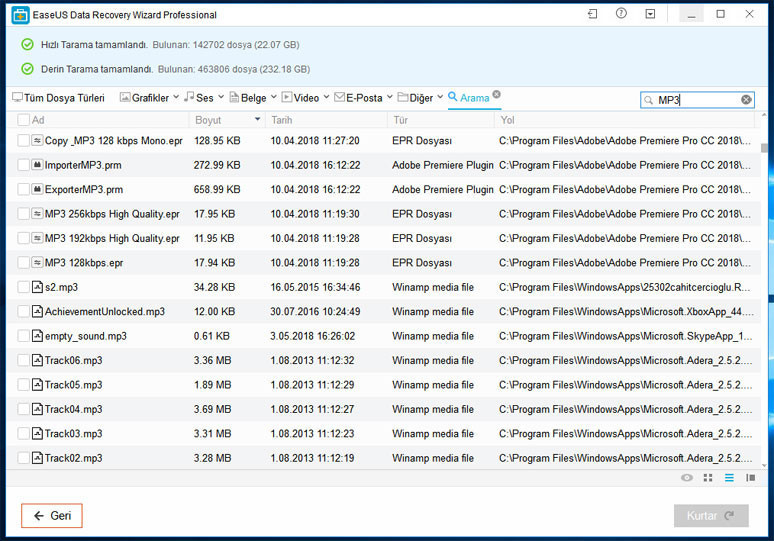Select the Grafikler file filter
This screenshot has width=774, height=541.
coord(144,98)
